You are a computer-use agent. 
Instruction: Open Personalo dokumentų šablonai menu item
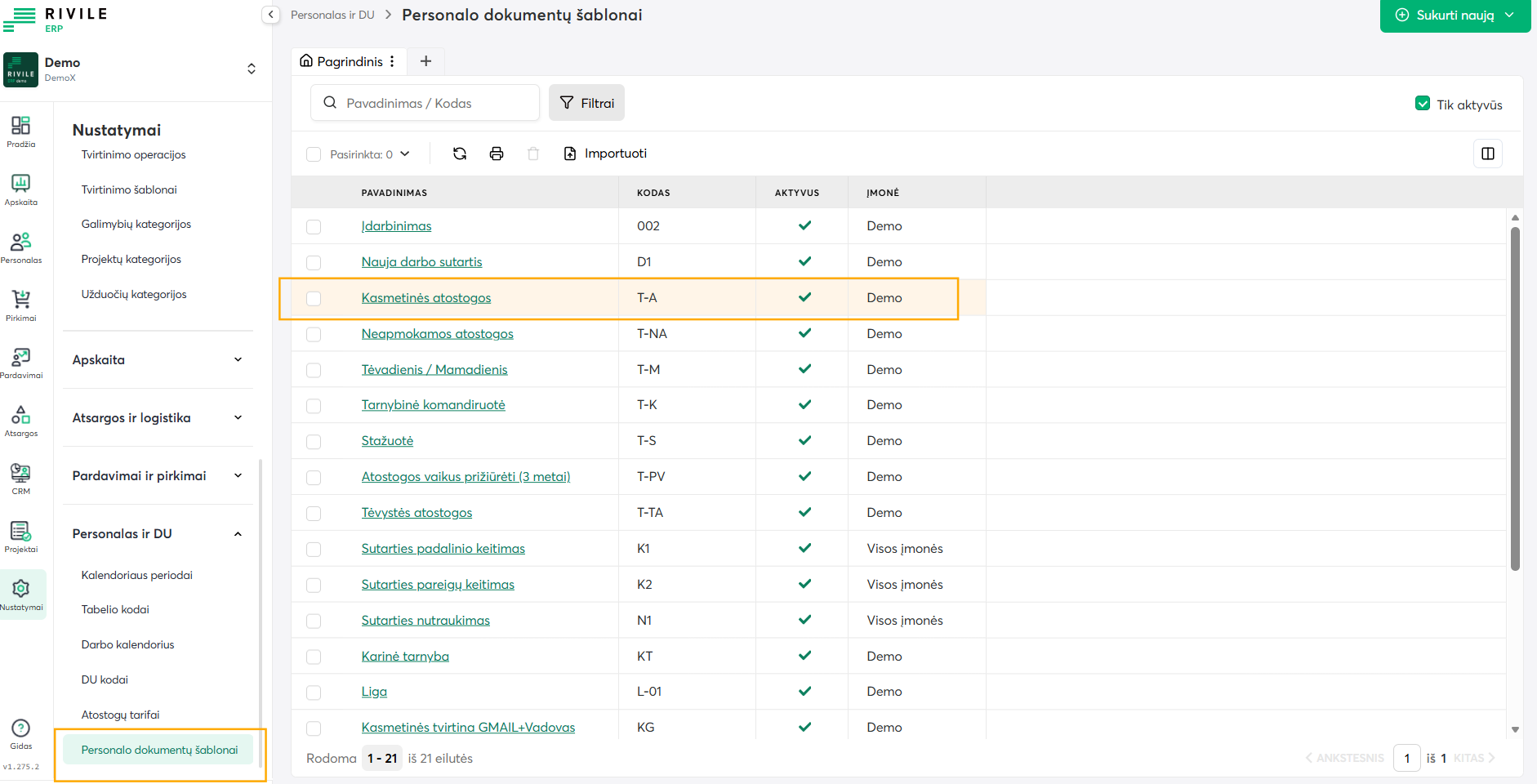pyautogui.click(x=158, y=750)
